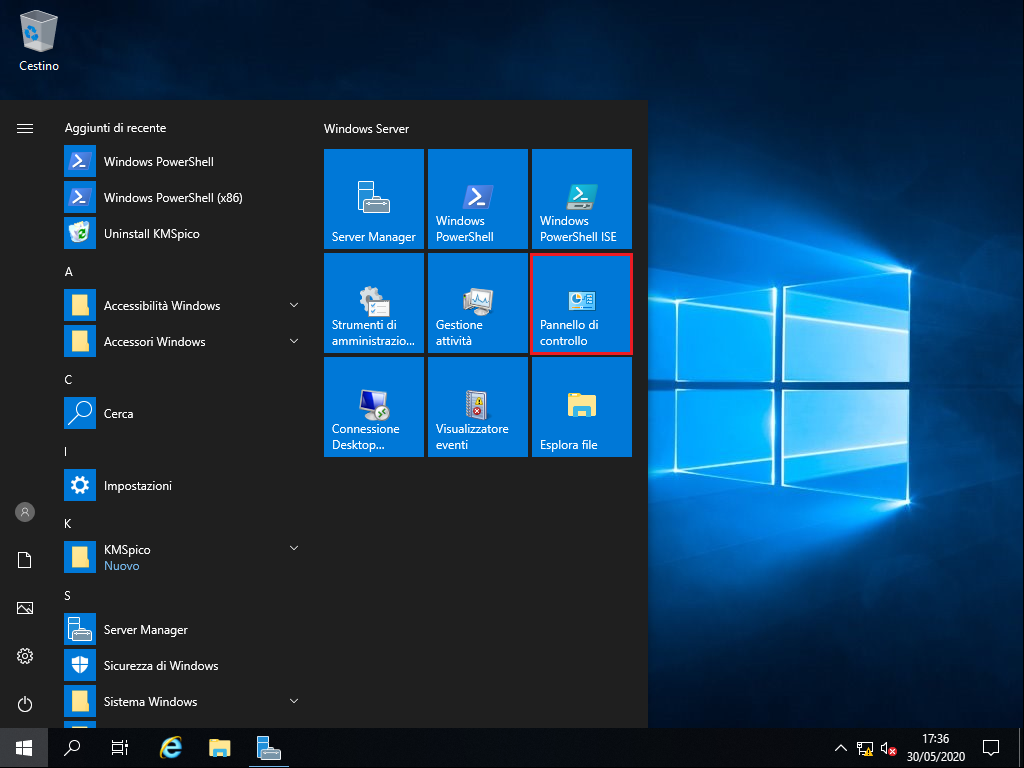Open Cerca from the app list
The image size is (1024, 768).
point(183,413)
